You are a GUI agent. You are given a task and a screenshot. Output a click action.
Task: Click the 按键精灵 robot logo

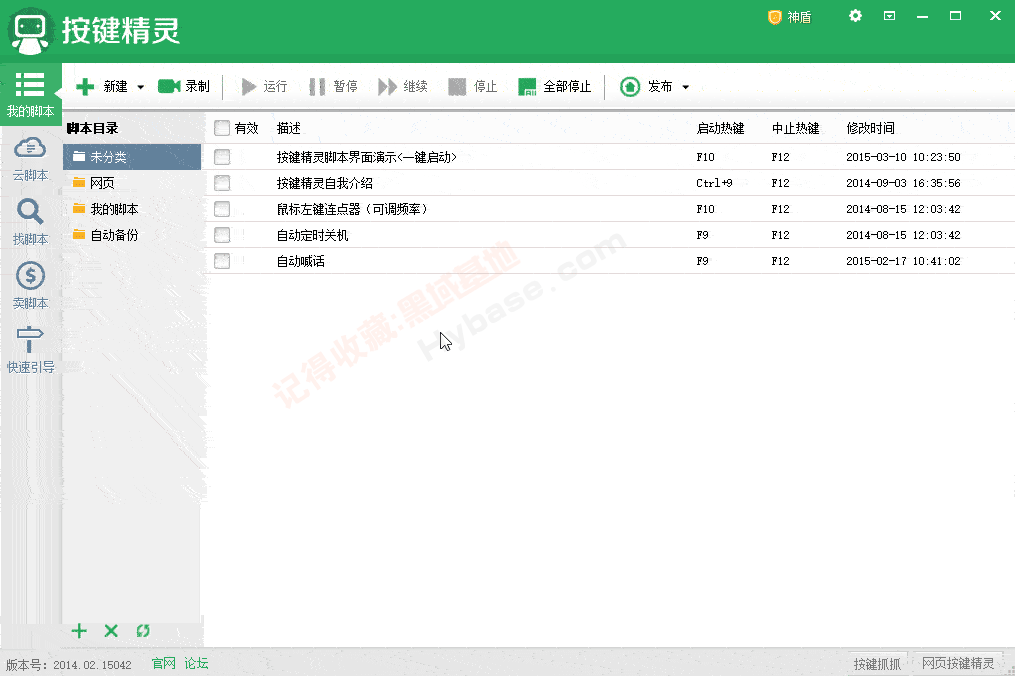click(x=30, y=31)
